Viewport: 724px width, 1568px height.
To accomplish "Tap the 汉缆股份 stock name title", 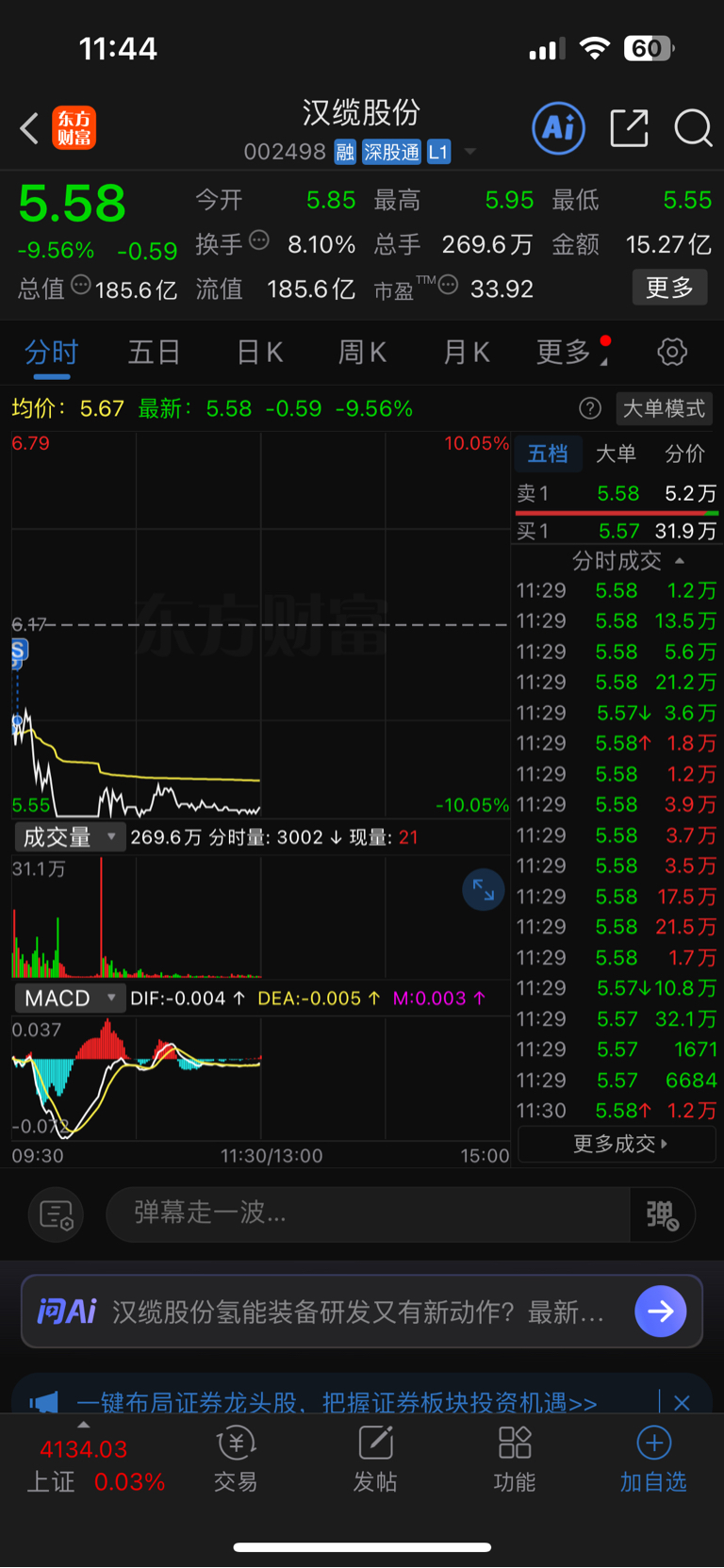I will click(361, 113).
